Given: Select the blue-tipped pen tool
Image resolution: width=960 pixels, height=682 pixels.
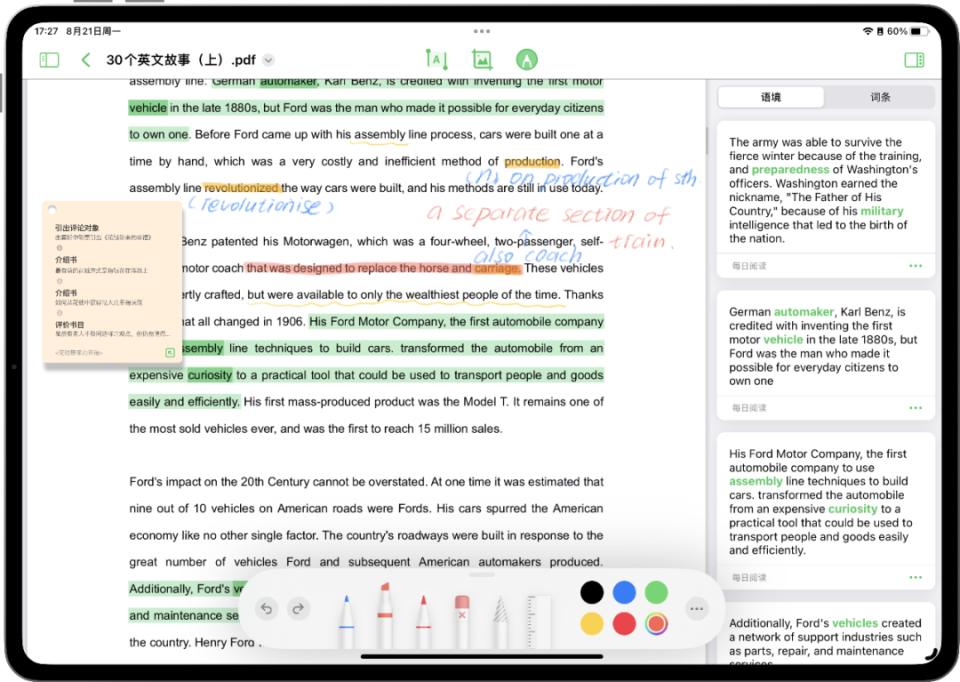Looking at the screenshot, I should coord(347,620).
